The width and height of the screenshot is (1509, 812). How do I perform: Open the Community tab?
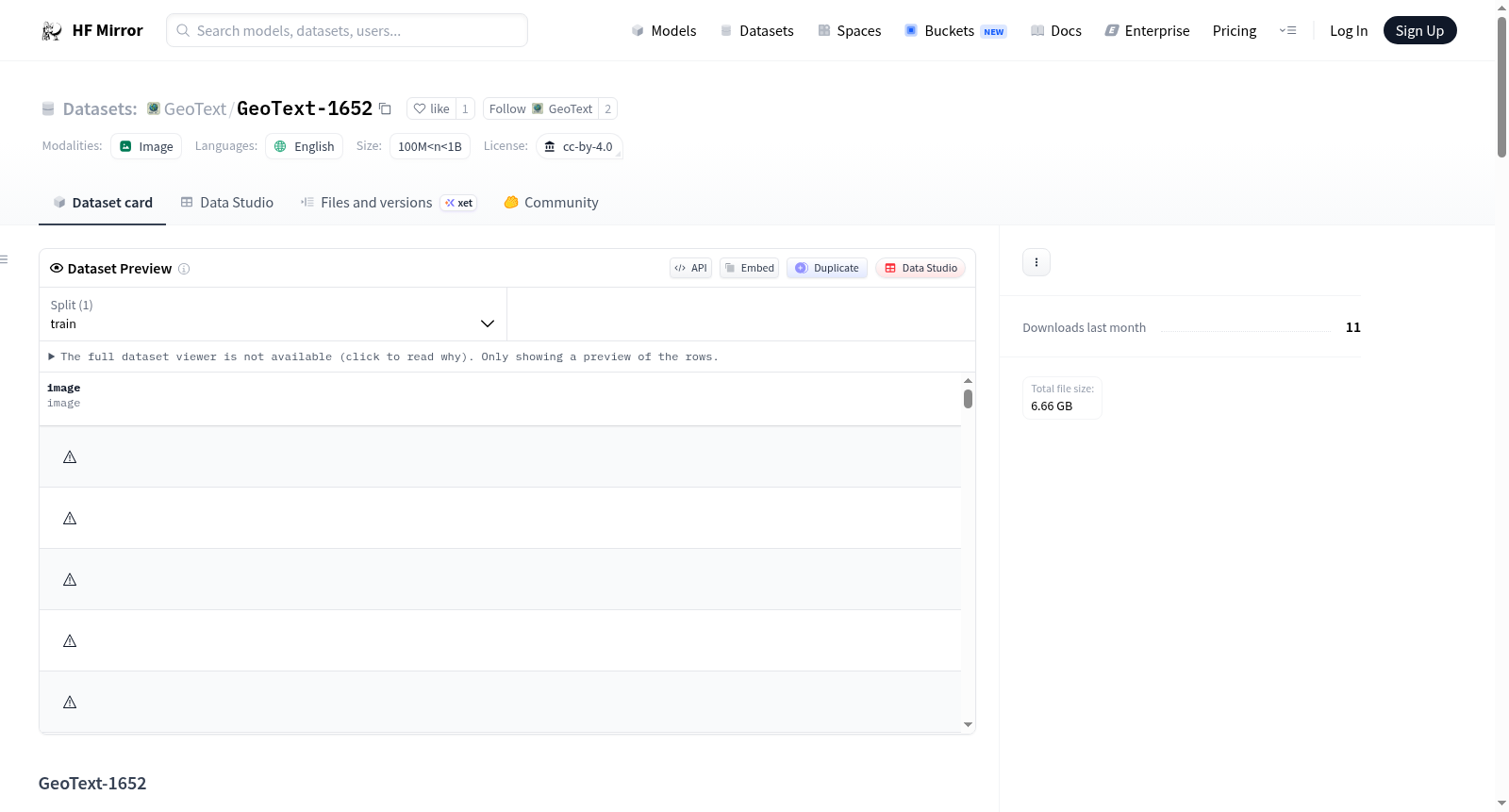pos(552,203)
